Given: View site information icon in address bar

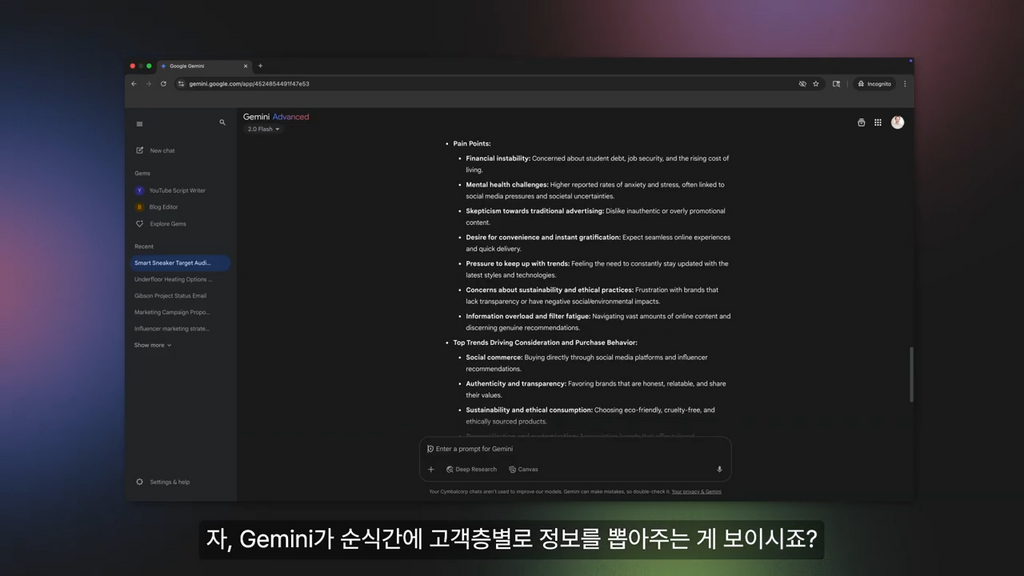Looking at the screenshot, I should (x=182, y=84).
